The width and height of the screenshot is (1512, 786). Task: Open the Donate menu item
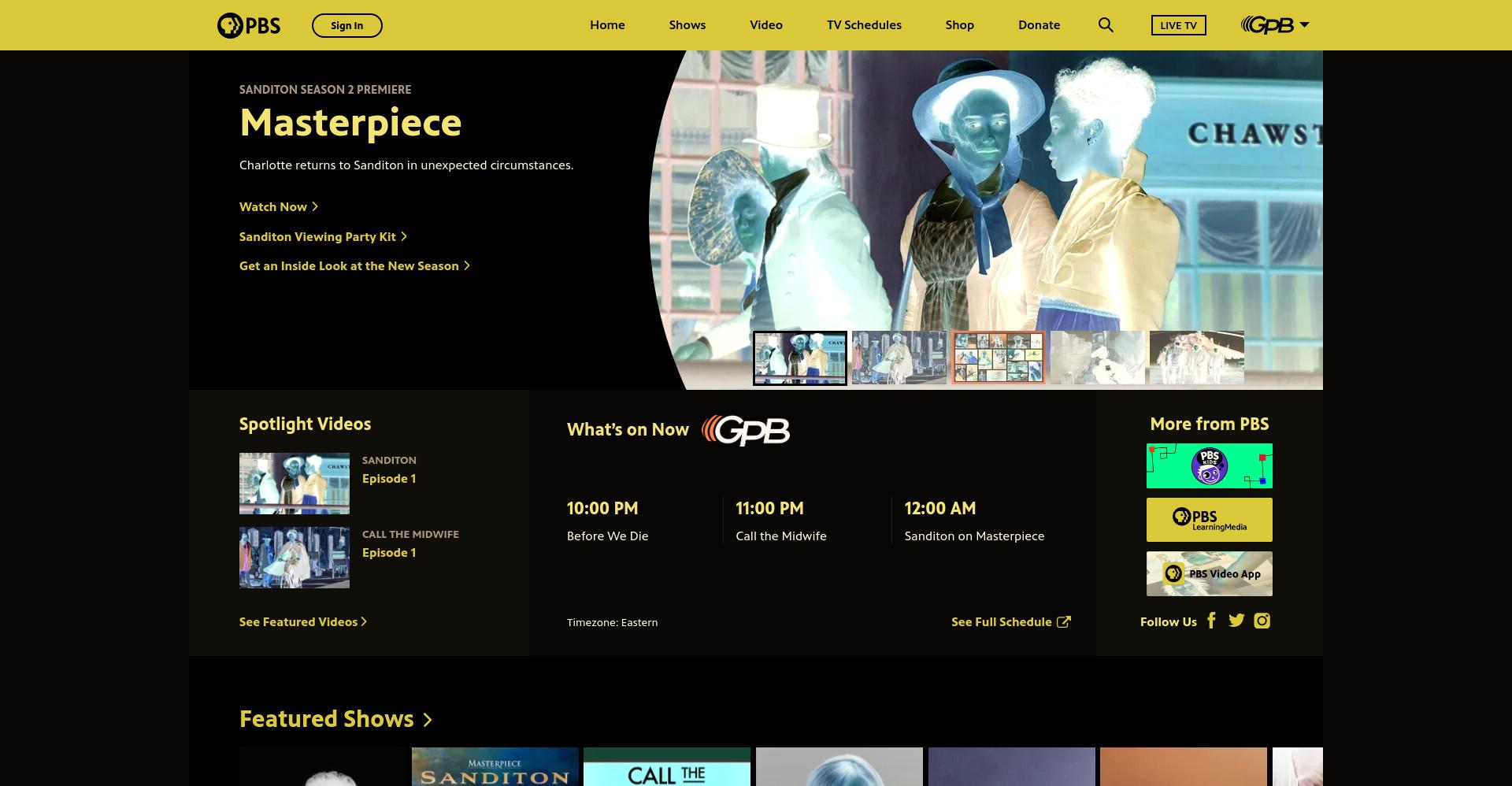coord(1039,25)
